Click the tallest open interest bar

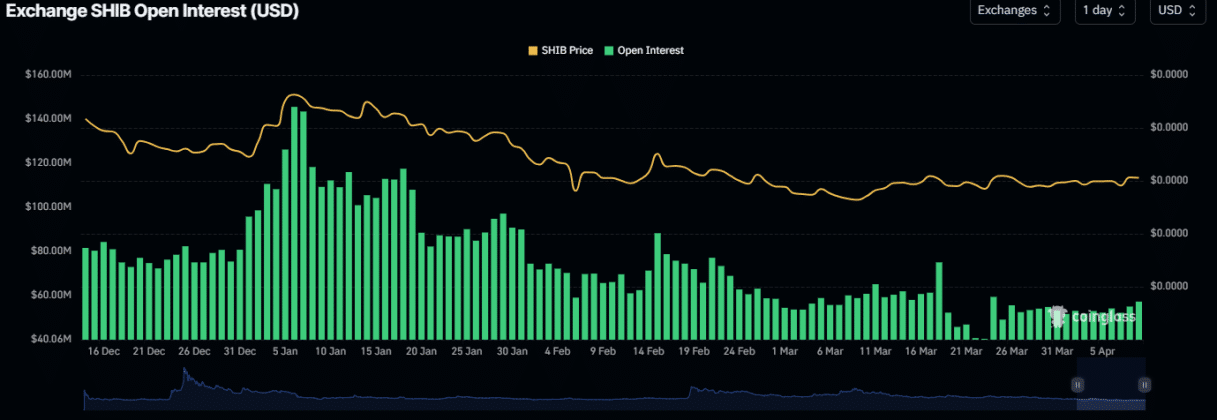pyautogui.click(x=294, y=220)
